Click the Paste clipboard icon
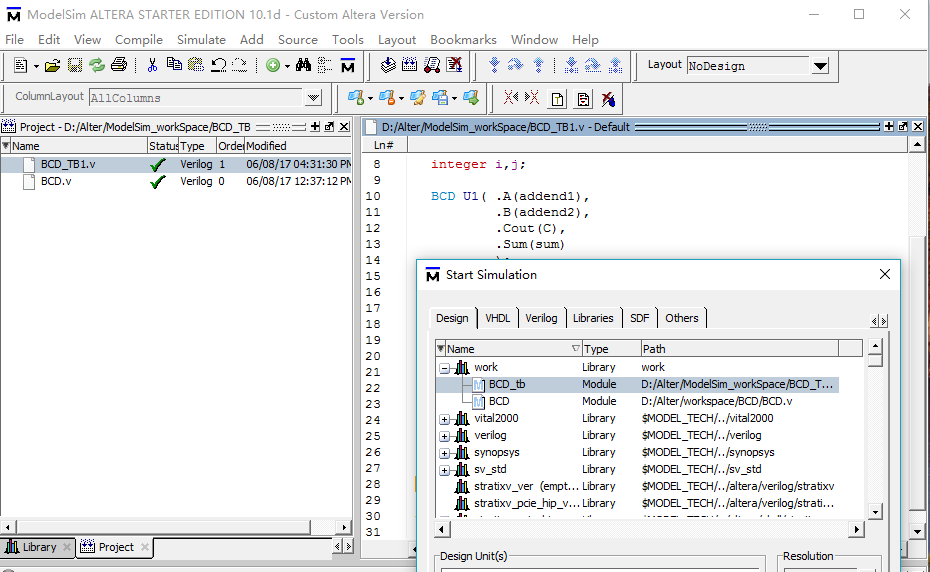Image resolution: width=930 pixels, height=572 pixels. [x=196, y=65]
